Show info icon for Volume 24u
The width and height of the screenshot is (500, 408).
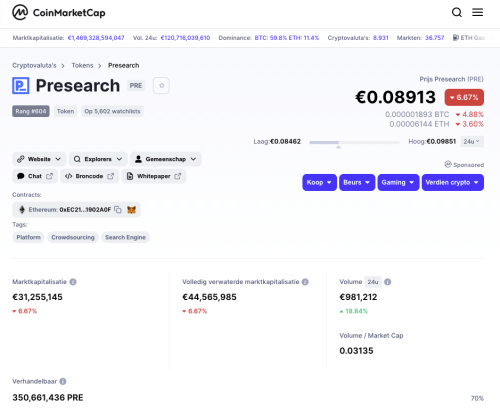(387, 282)
